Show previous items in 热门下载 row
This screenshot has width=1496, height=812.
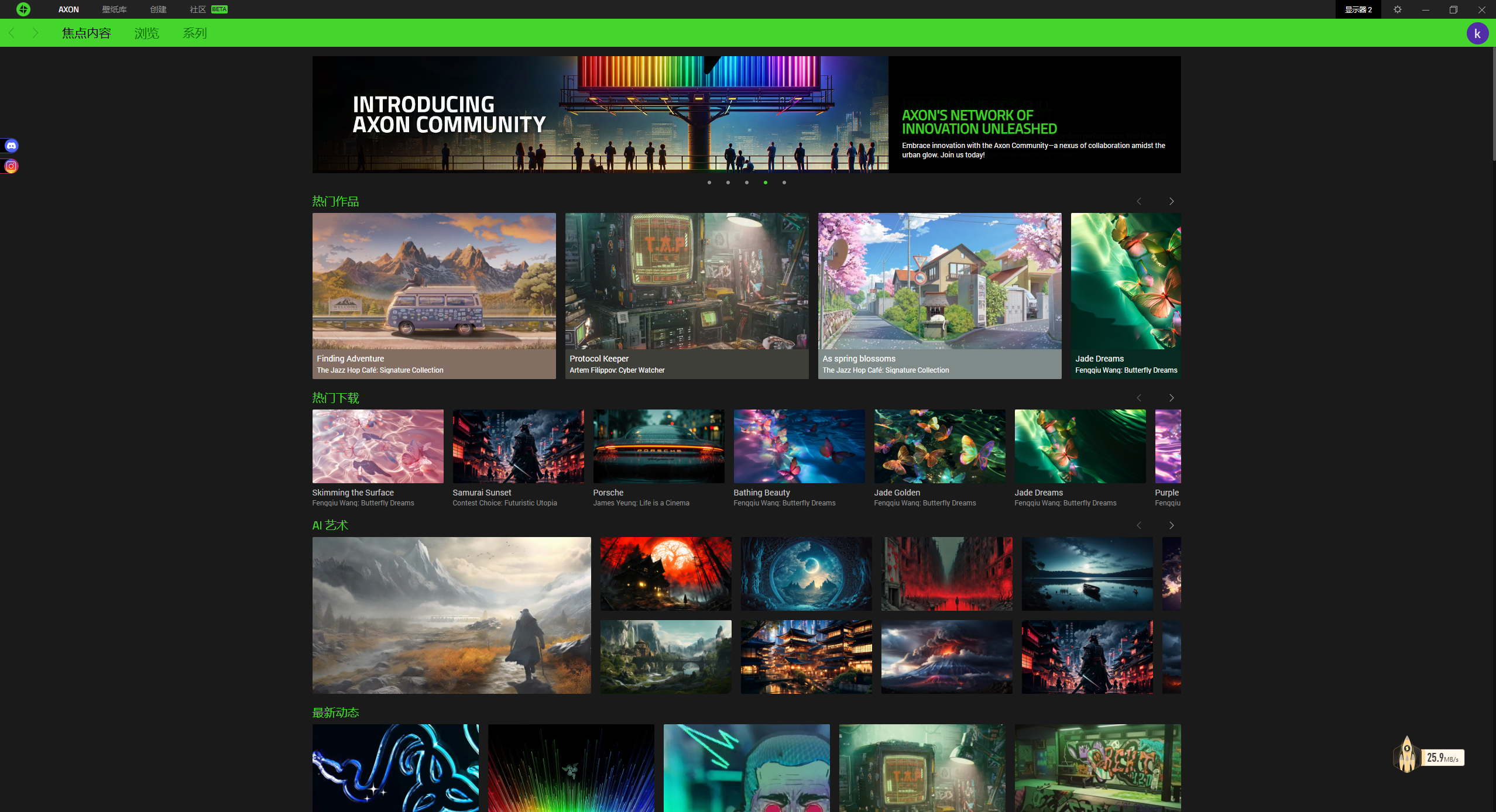[1139, 398]
